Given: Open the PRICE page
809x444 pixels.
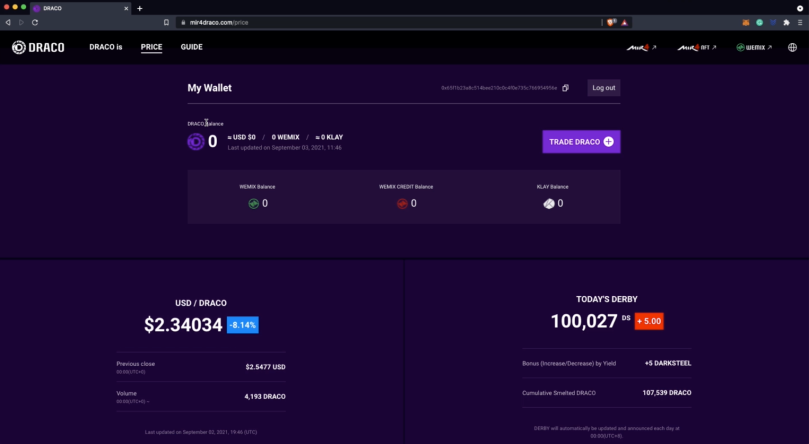Looking at the screenshot, I should (x=151, y=47).
